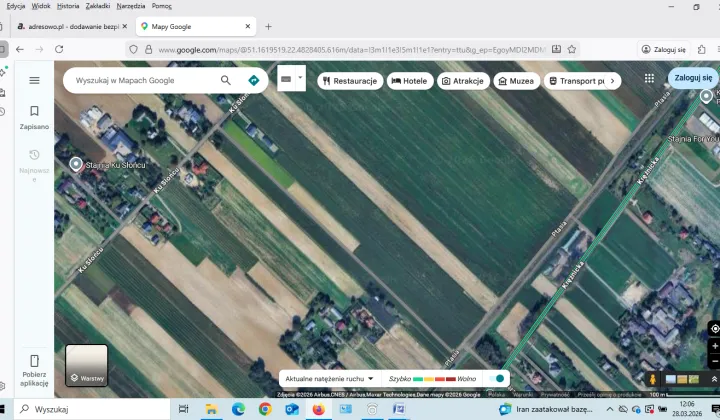Focus the Wyszukaj w Mapach Google field
Screen dimensions: 720x420
[x=140, y=80]
